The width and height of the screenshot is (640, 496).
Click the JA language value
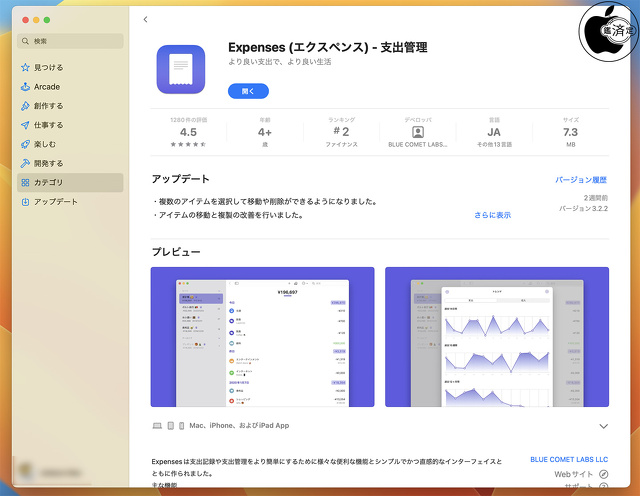(494, 132)
